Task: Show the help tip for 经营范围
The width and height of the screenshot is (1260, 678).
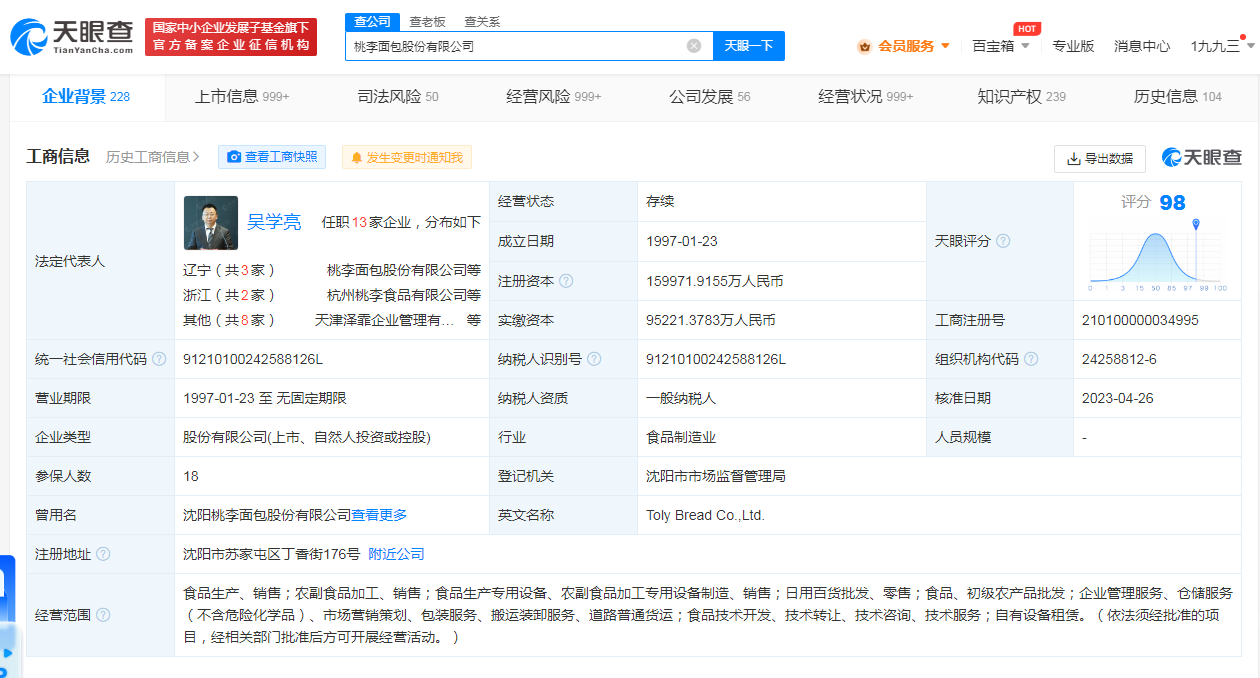Action: [103, 615]
